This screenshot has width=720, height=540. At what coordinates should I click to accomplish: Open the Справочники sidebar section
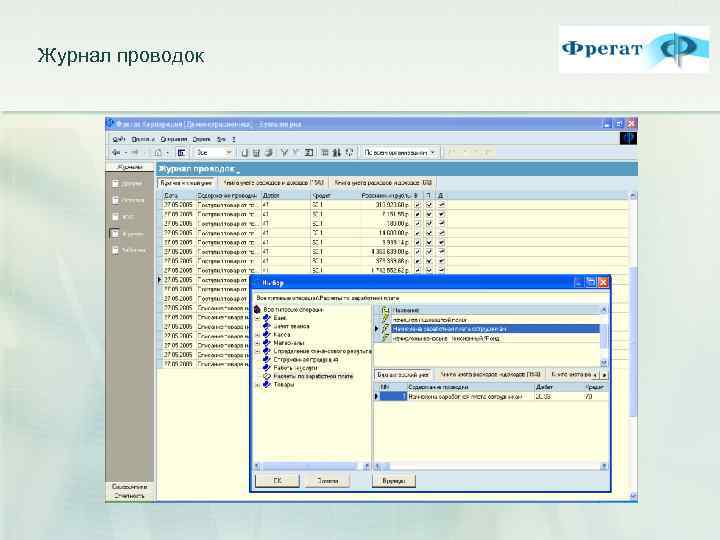coord(129,486)
